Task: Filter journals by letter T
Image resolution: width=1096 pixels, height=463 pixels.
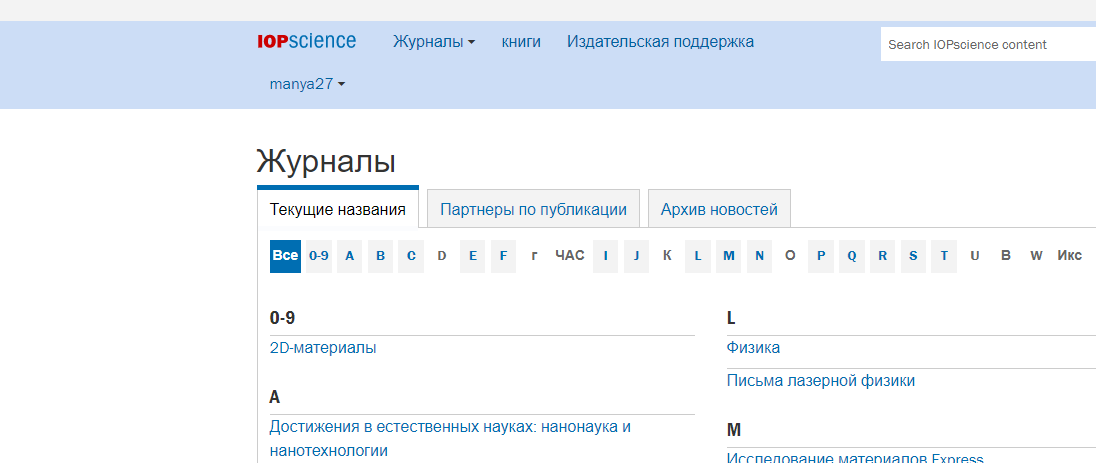Action: pos(944,256)
